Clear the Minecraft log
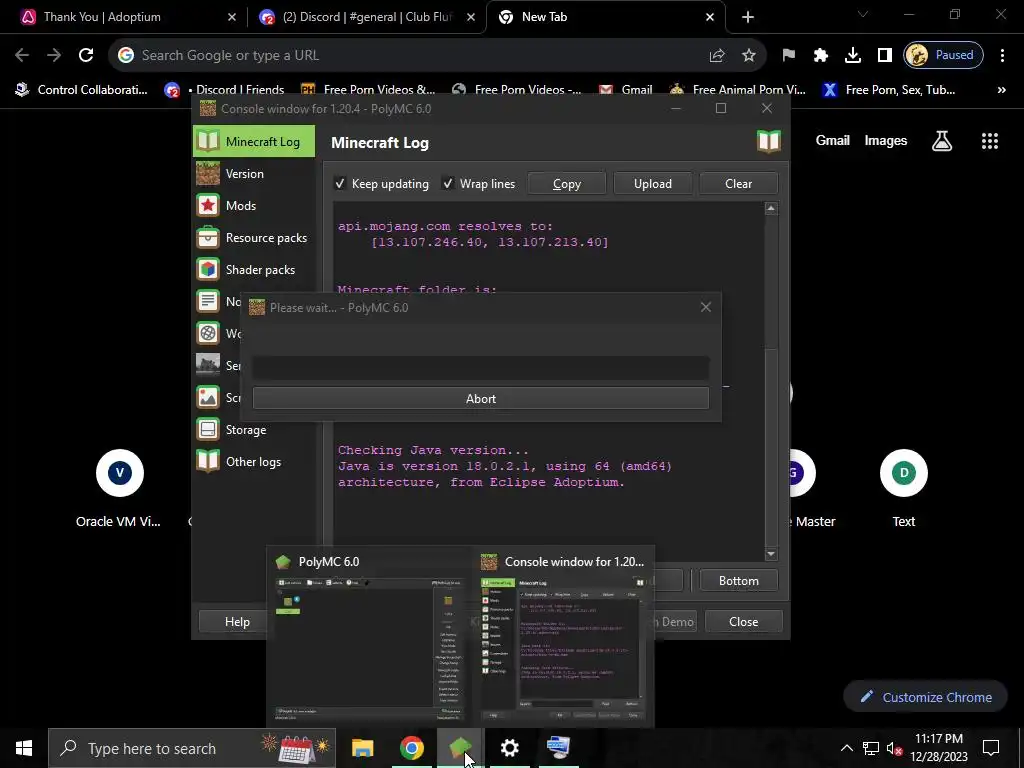 (x=739, y=184)
